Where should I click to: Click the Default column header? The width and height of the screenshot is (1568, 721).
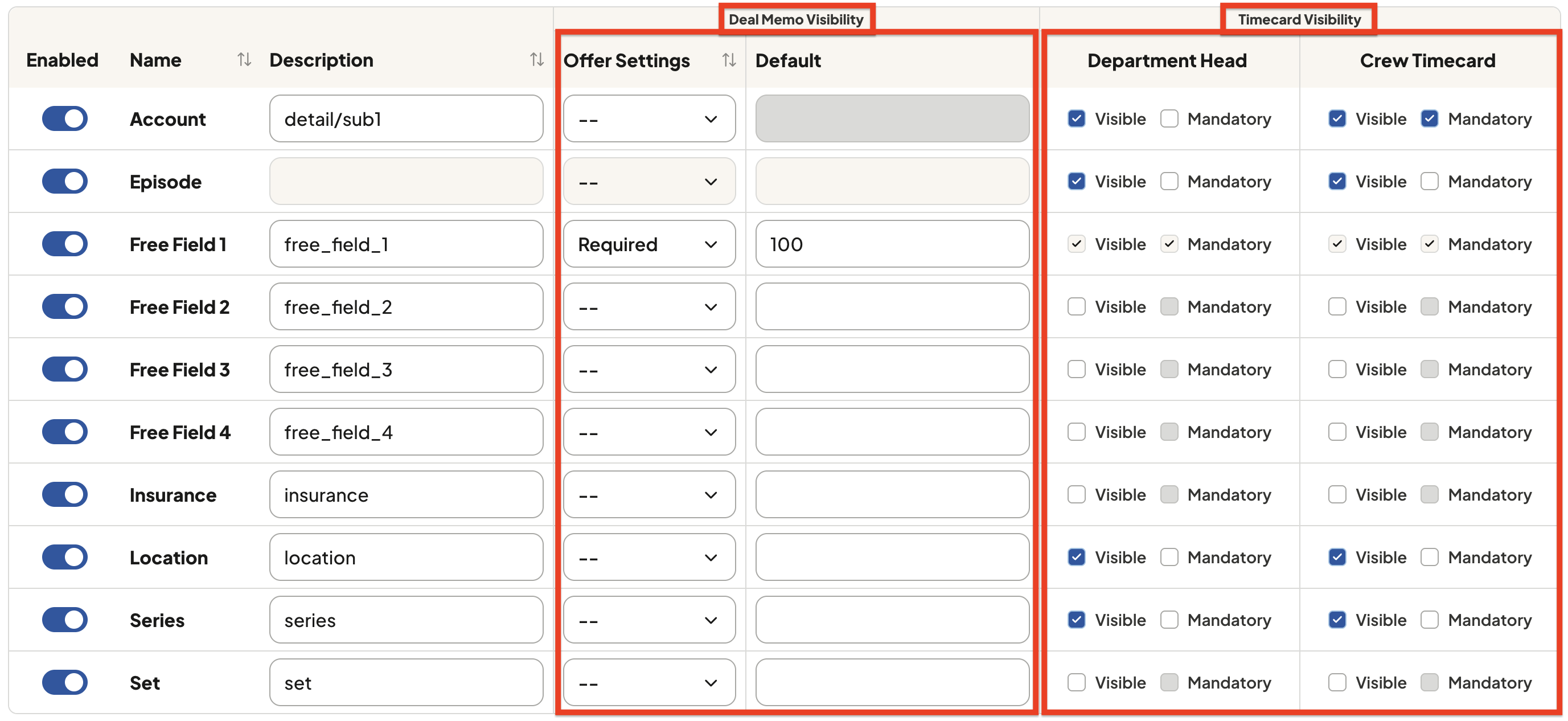(x=787, y=60)
